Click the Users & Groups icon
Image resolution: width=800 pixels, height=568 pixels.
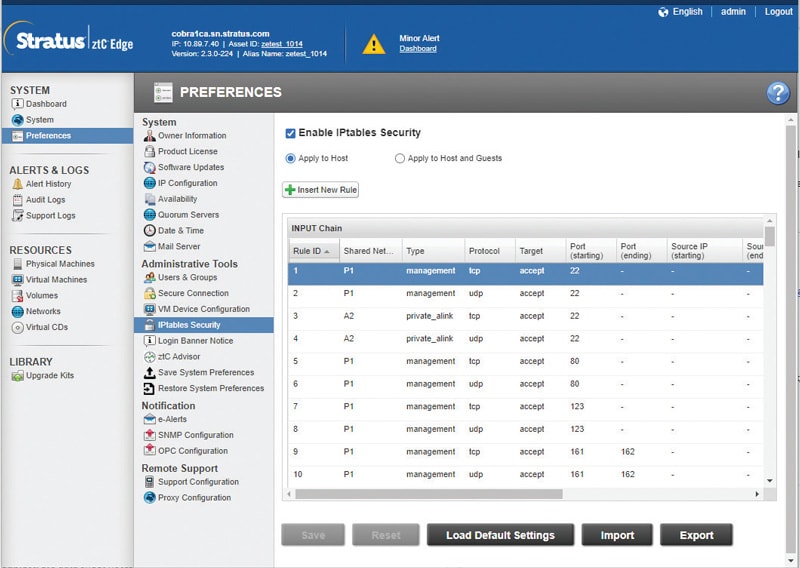coord(149,278)
